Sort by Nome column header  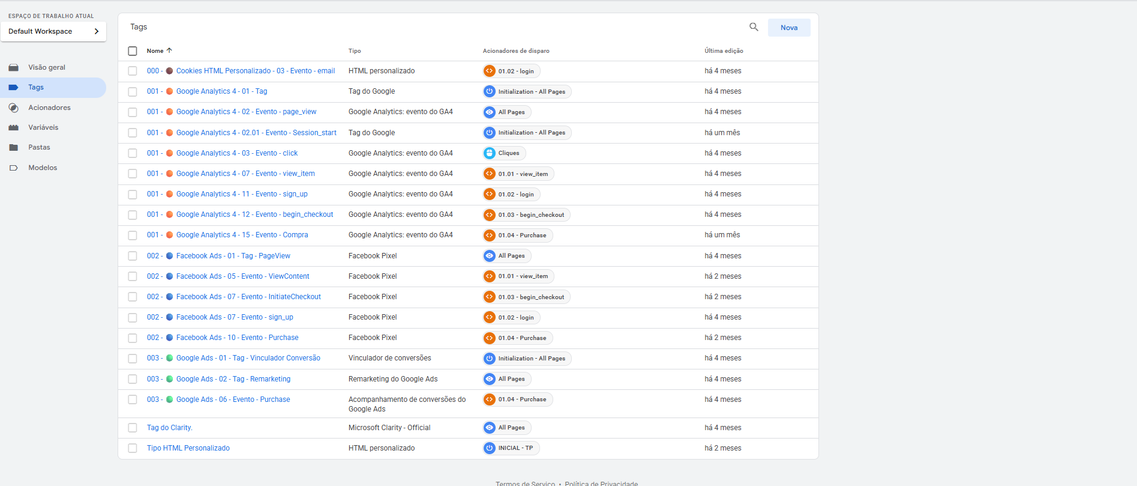(x=159, y=51)
